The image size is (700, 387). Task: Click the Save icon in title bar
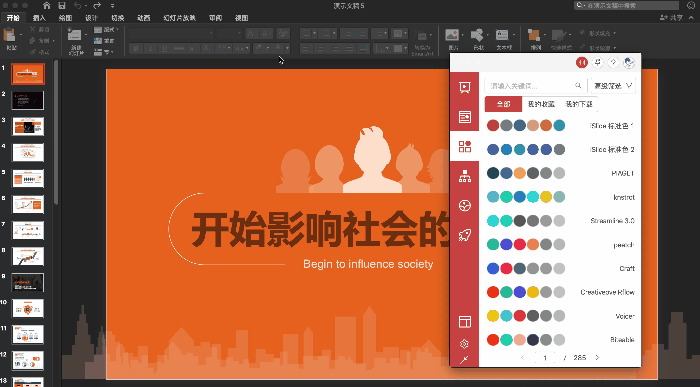[x=62, y=6]
